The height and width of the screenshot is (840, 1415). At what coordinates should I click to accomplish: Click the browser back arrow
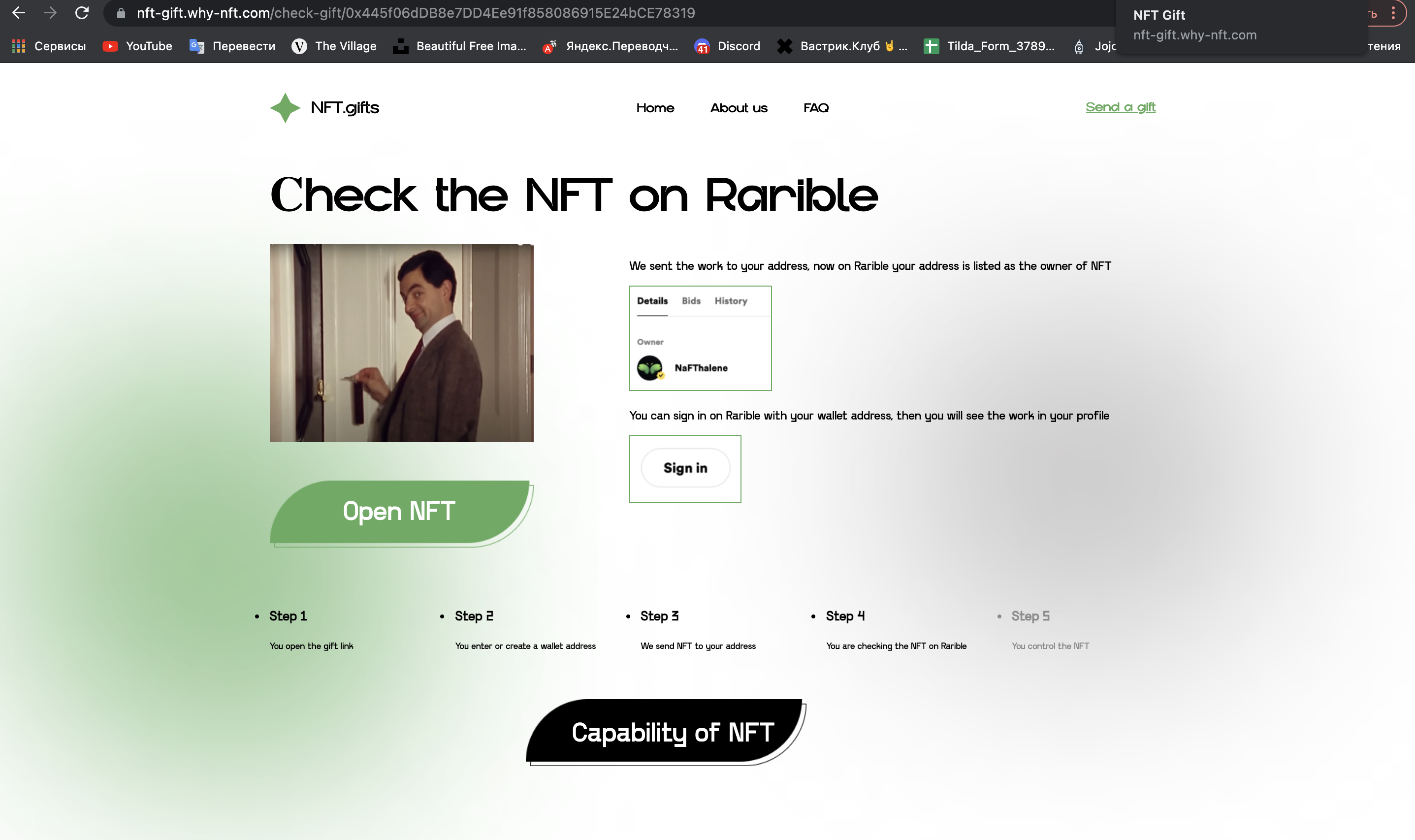point(19,12)
